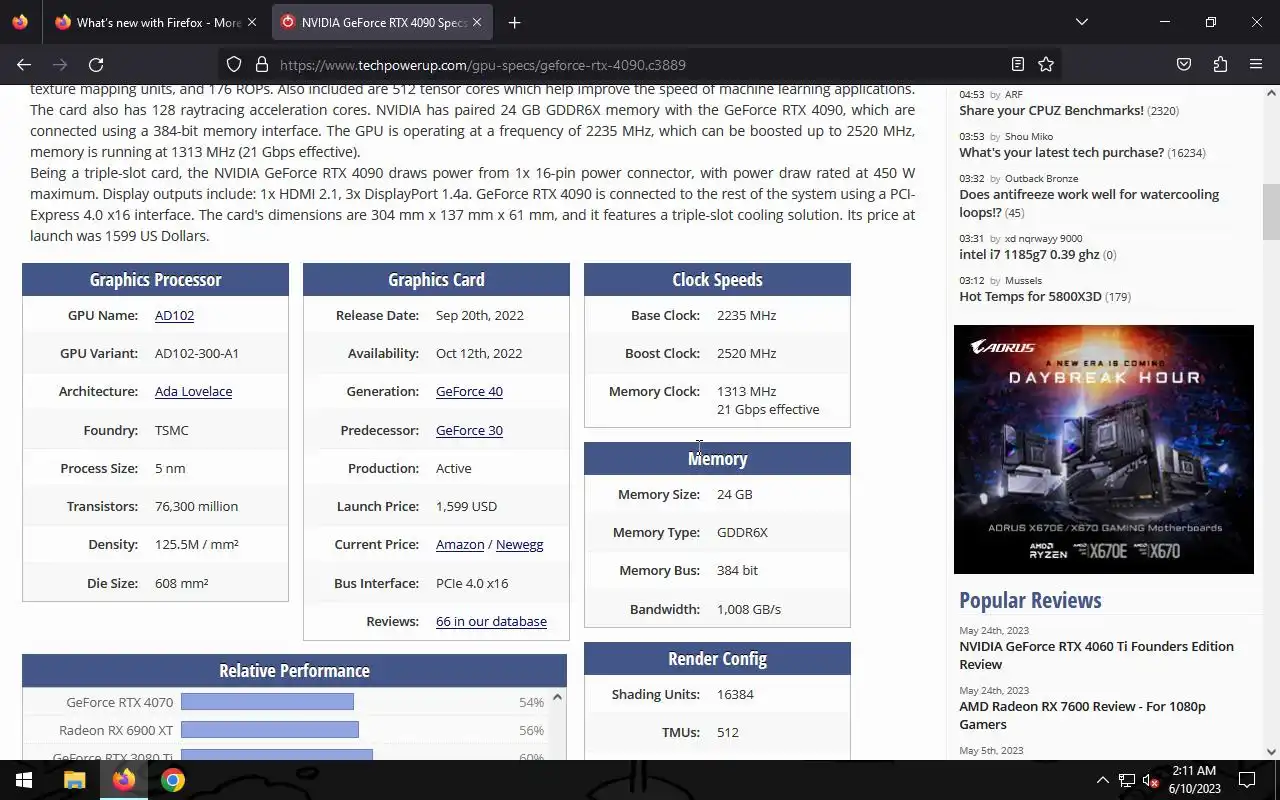Open the notification center icon

pyautogui.click(x=1247, y=780)
